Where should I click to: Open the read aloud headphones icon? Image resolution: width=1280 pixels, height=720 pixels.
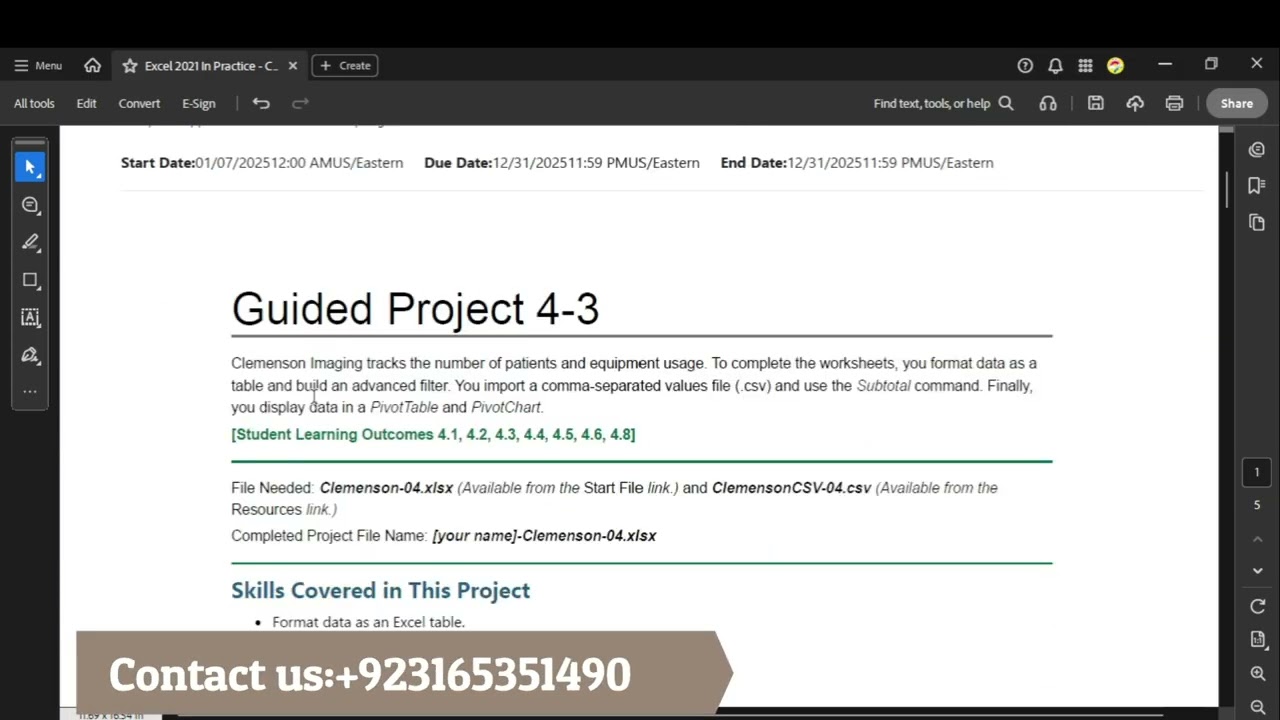pyautogui.click(x=1048, y=103)
